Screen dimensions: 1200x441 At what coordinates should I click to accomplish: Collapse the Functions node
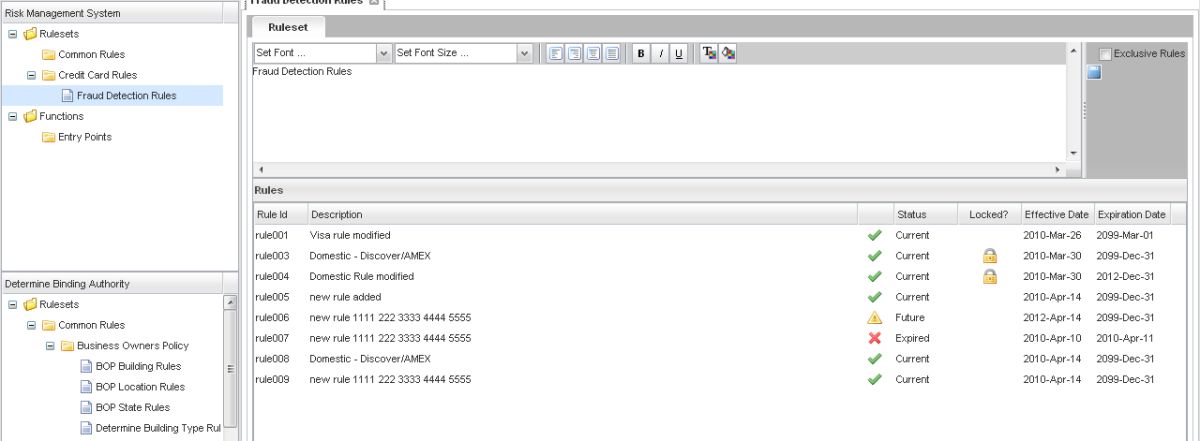(x=12, y=116)
